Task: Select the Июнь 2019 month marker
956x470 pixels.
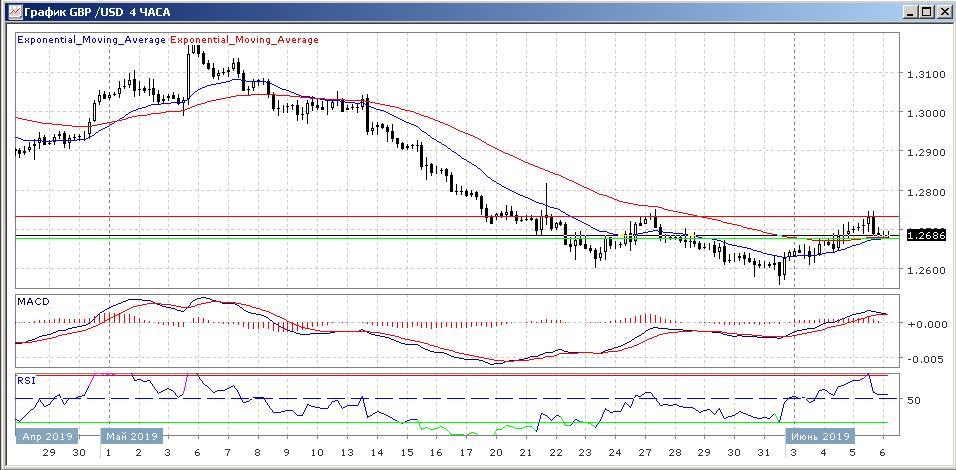Action: pyautogui.click(x=819, y=436)
